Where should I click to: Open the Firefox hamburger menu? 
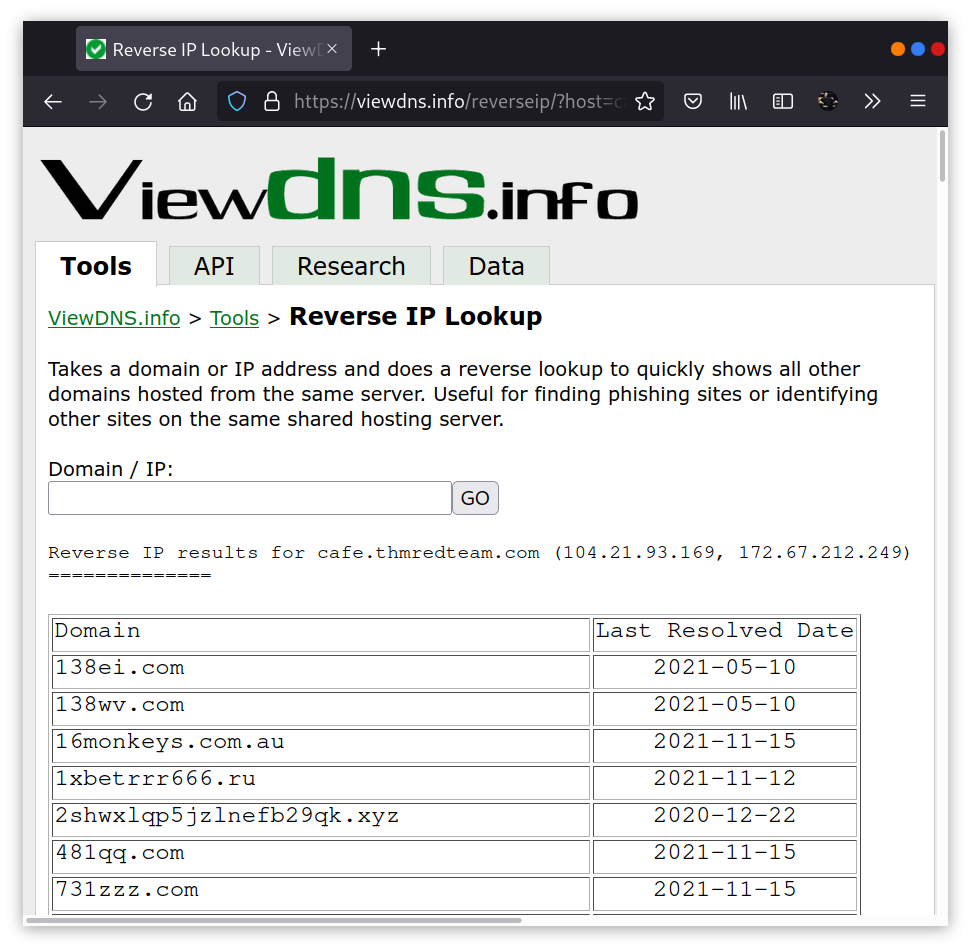(917, 101)
